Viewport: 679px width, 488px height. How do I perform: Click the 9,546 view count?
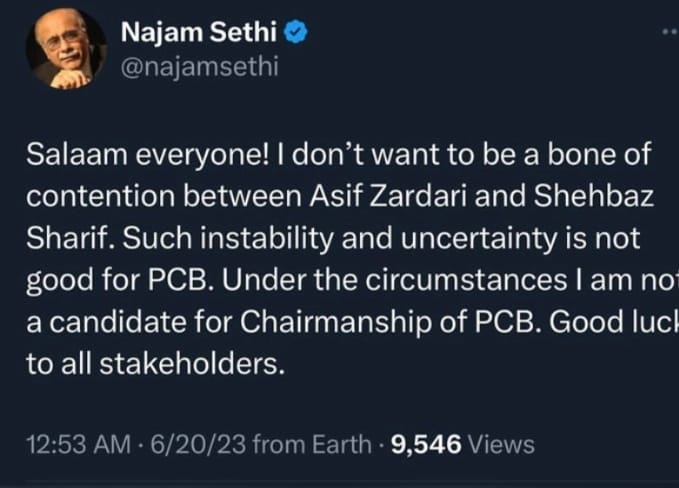[x=426, y=444]
